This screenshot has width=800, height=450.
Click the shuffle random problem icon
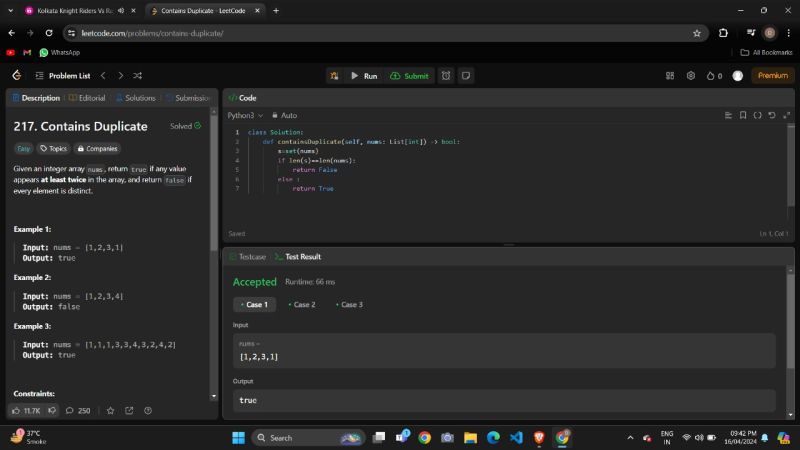[x=137, y=75]
